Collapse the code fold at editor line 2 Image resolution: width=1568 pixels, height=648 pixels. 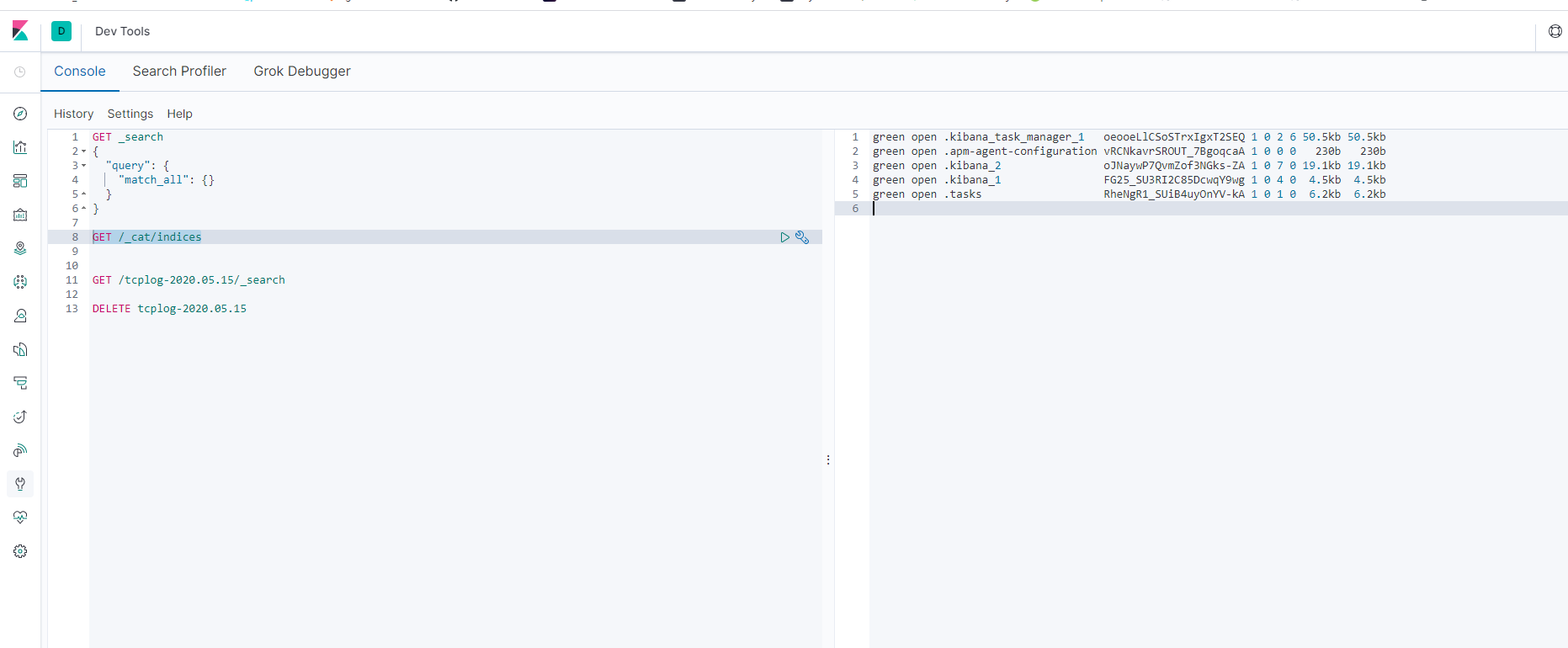(x=83, y=151)
